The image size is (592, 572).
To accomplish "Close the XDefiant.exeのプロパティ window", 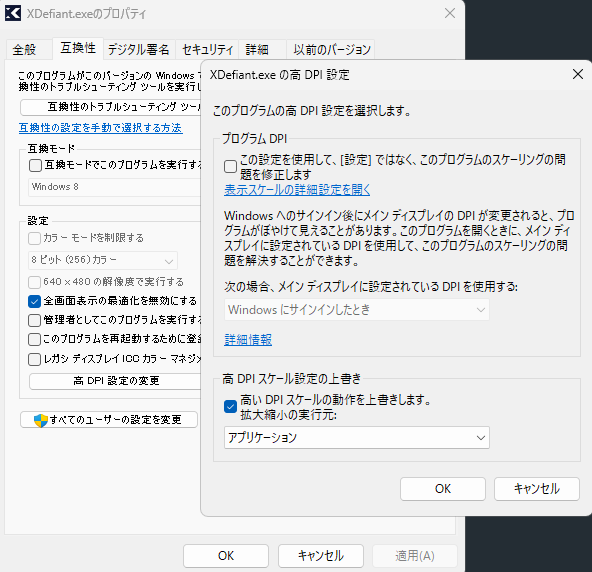I will pos(450,13).
